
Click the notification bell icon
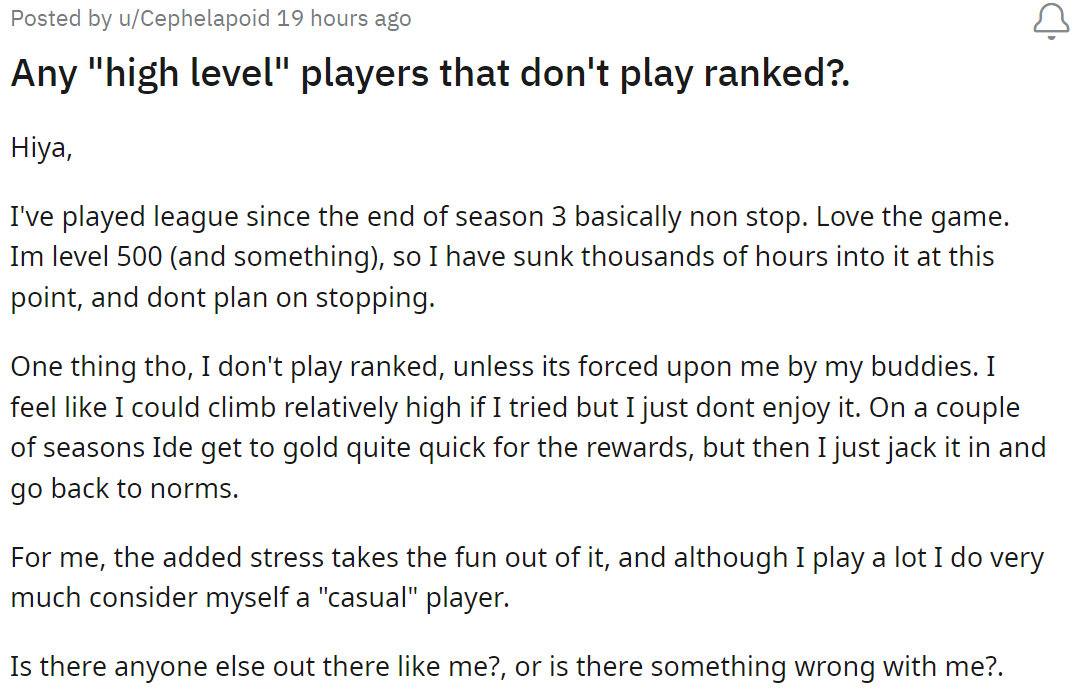(x=1050, y=20)
